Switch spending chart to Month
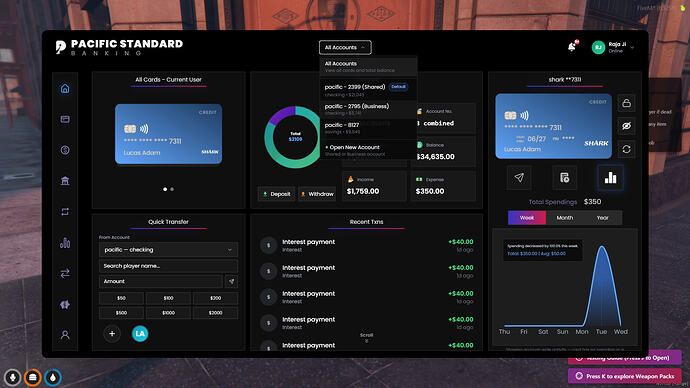 click(x=565, y=218)
